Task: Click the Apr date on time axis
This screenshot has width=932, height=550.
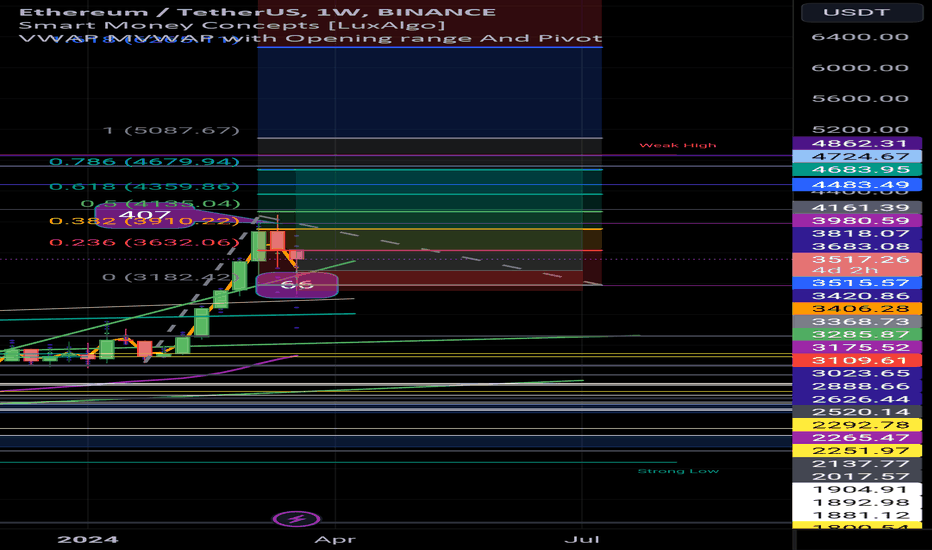Action: pos(335,539)
